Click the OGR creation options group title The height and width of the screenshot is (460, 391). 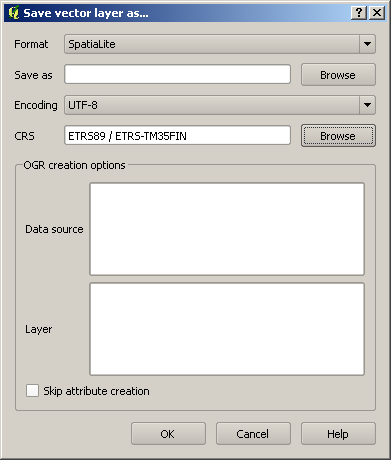pyautogui.click(x=74, y=165)
